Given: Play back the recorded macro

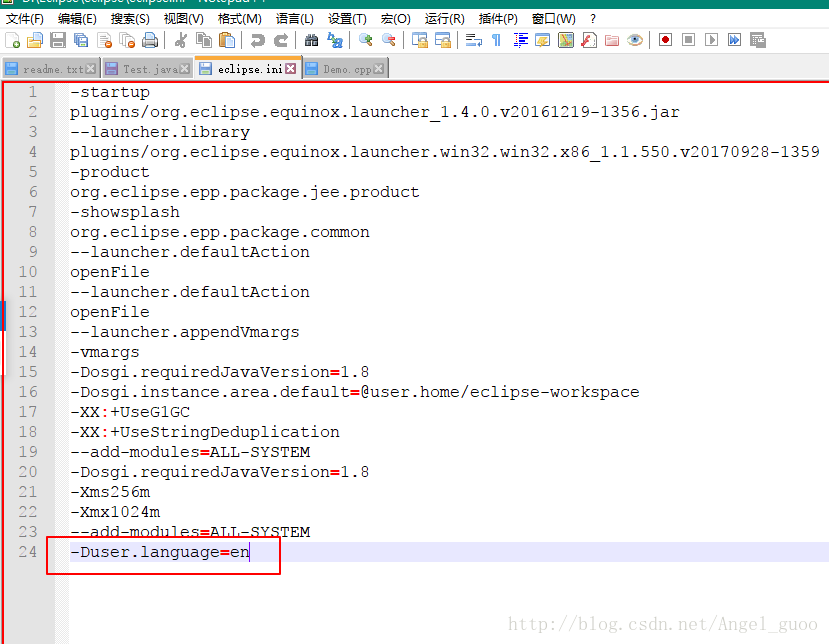Looking at the screenshot, I should coord(712,40).
